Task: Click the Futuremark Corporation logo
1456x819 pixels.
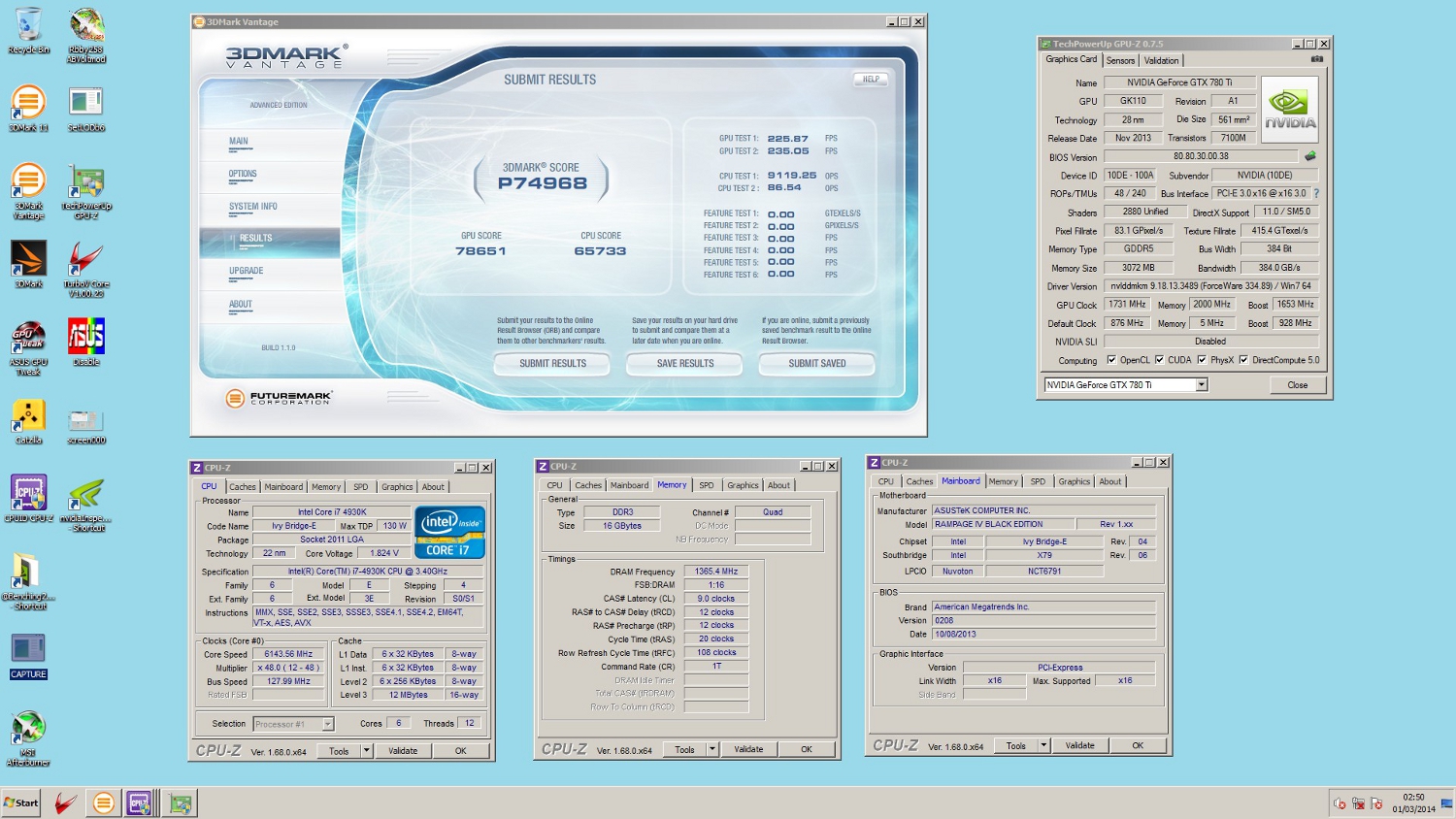Action: pyautogui.click(x=280, y=398)
